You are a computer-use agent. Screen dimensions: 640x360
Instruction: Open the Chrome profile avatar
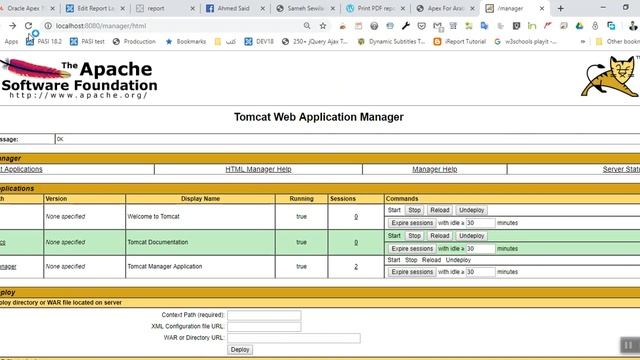(x=633, y=26)
